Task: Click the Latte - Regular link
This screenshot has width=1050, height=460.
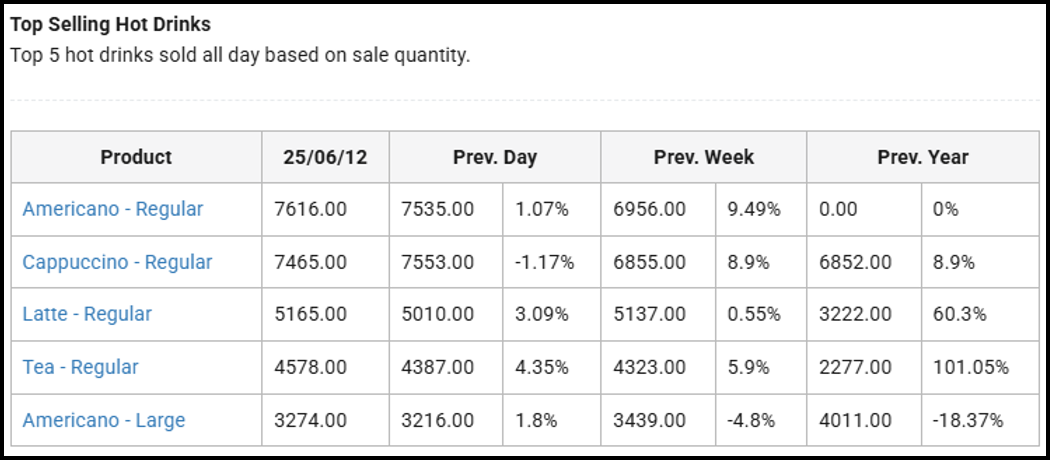Action: [x=87, y=314]
